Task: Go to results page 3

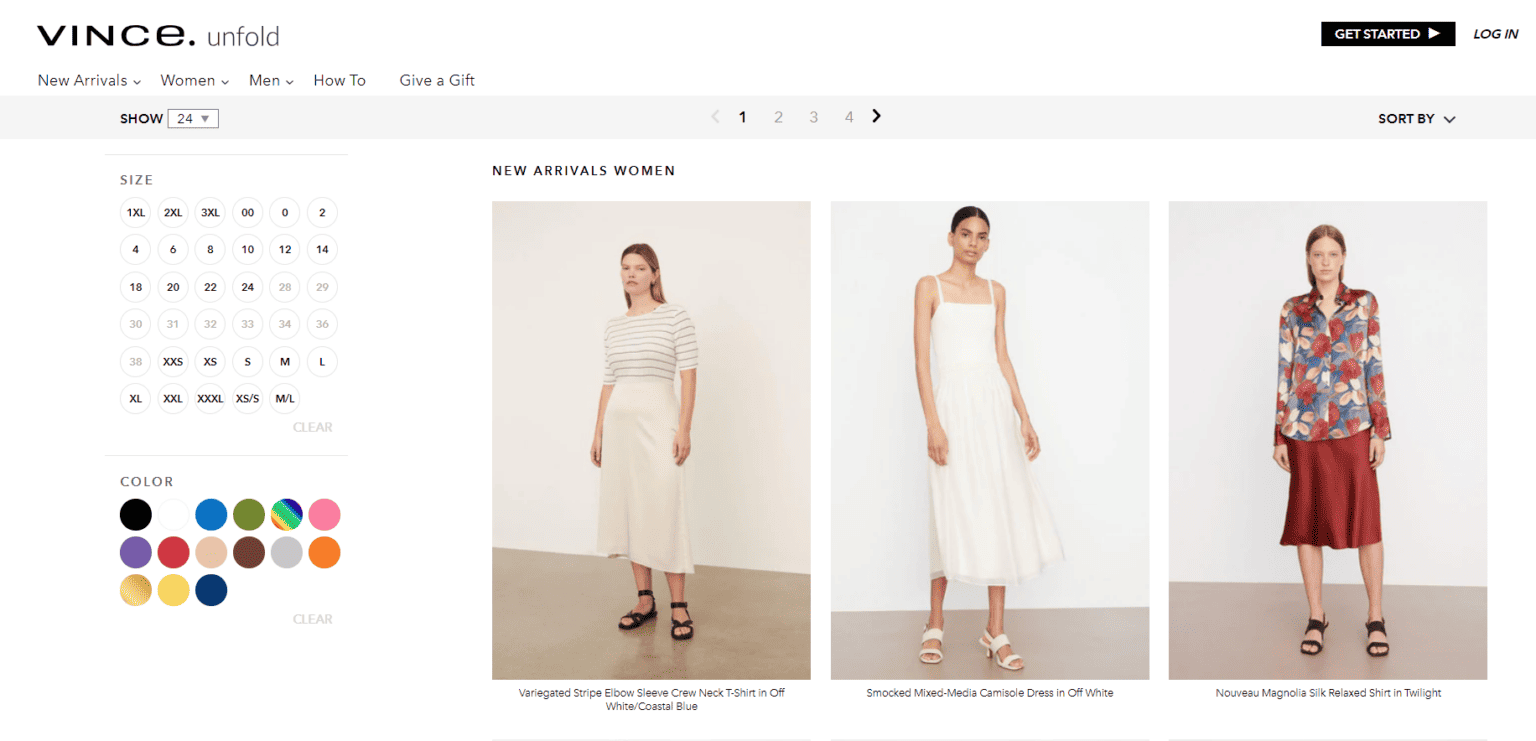Action: pyautogui.click(x=813, y=116)
